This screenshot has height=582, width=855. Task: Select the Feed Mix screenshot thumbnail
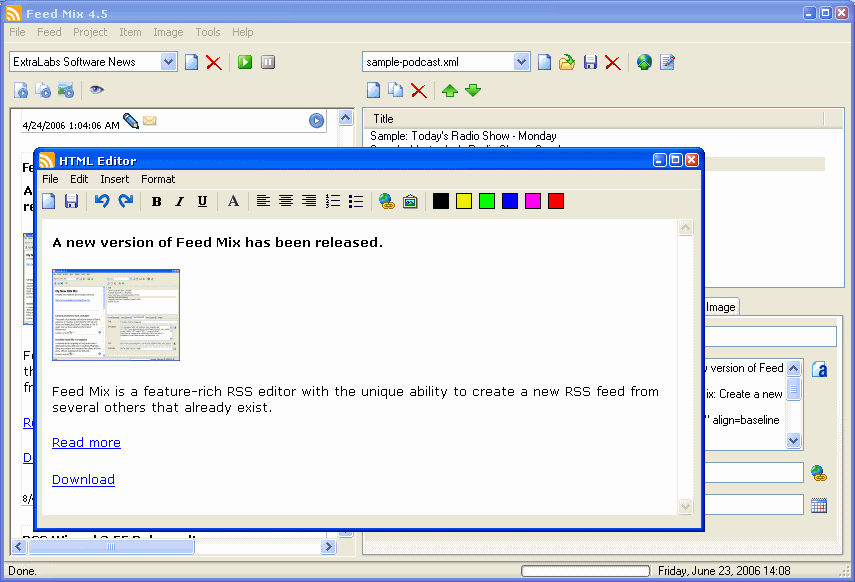pos(116,315)
